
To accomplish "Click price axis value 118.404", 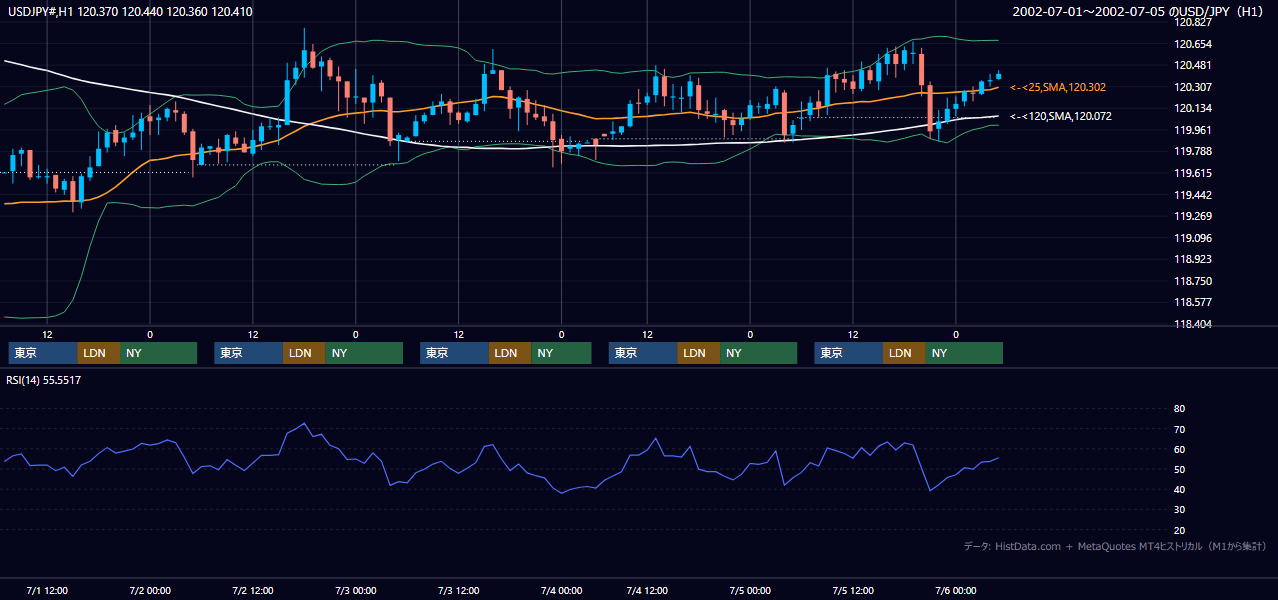I will point(1195,324).
